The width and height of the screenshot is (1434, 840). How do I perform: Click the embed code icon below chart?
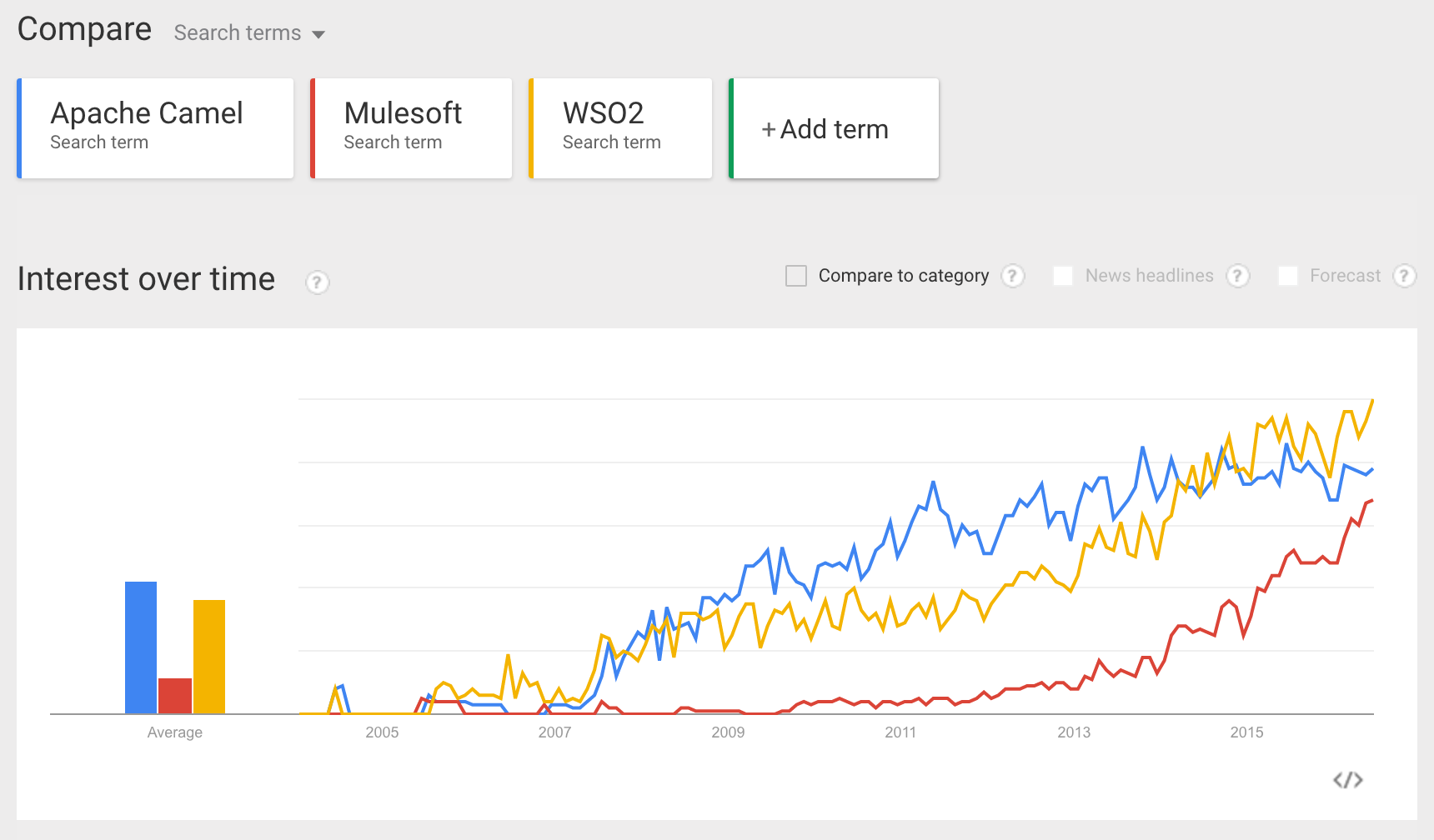[x=1347, y=780]
